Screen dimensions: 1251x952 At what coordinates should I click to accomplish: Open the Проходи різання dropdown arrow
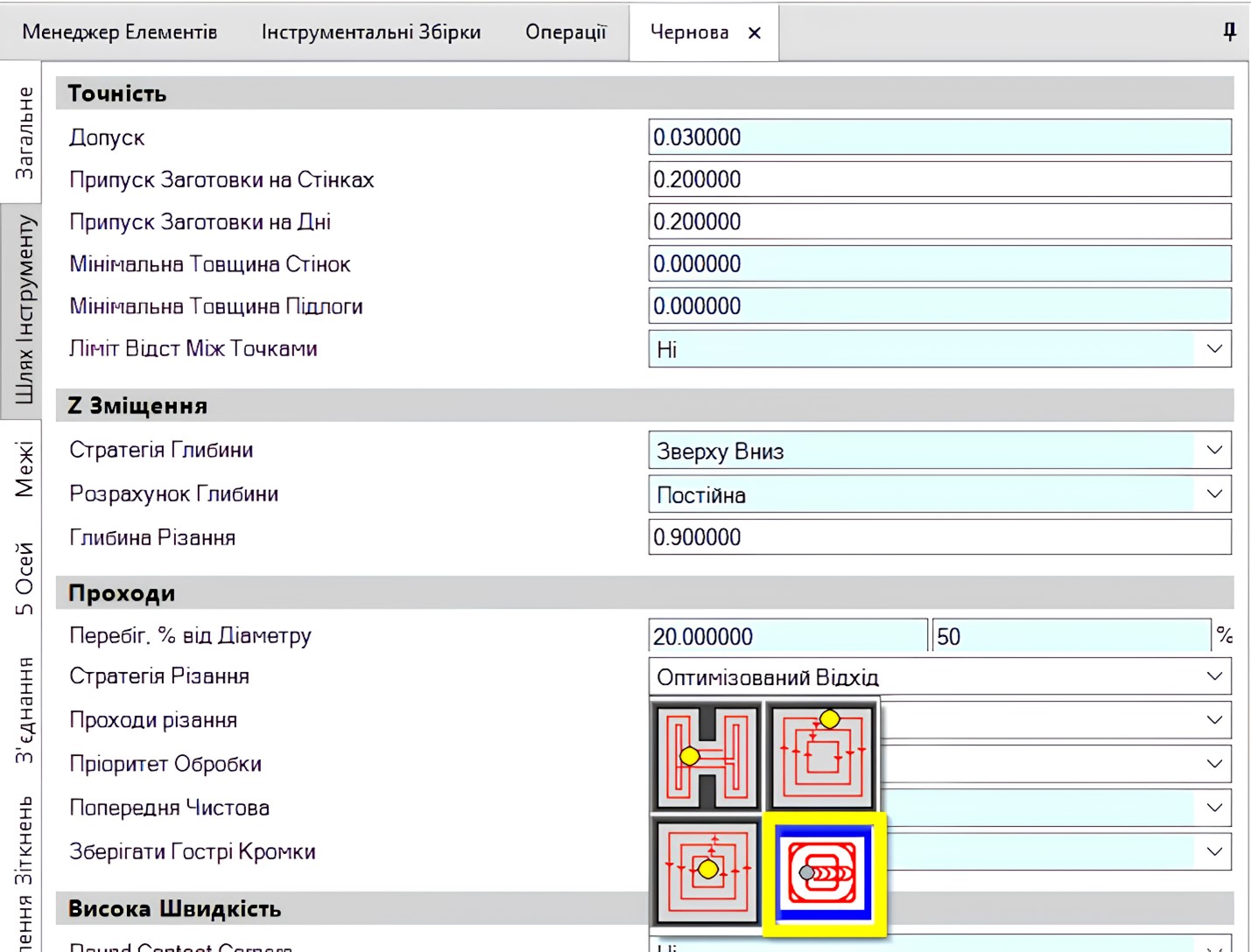(1214, 720)
